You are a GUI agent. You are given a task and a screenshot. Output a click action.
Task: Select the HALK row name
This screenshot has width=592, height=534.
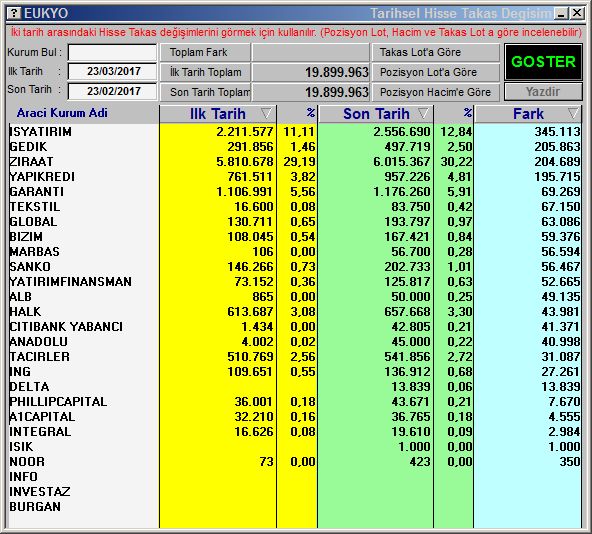point(25,312)
